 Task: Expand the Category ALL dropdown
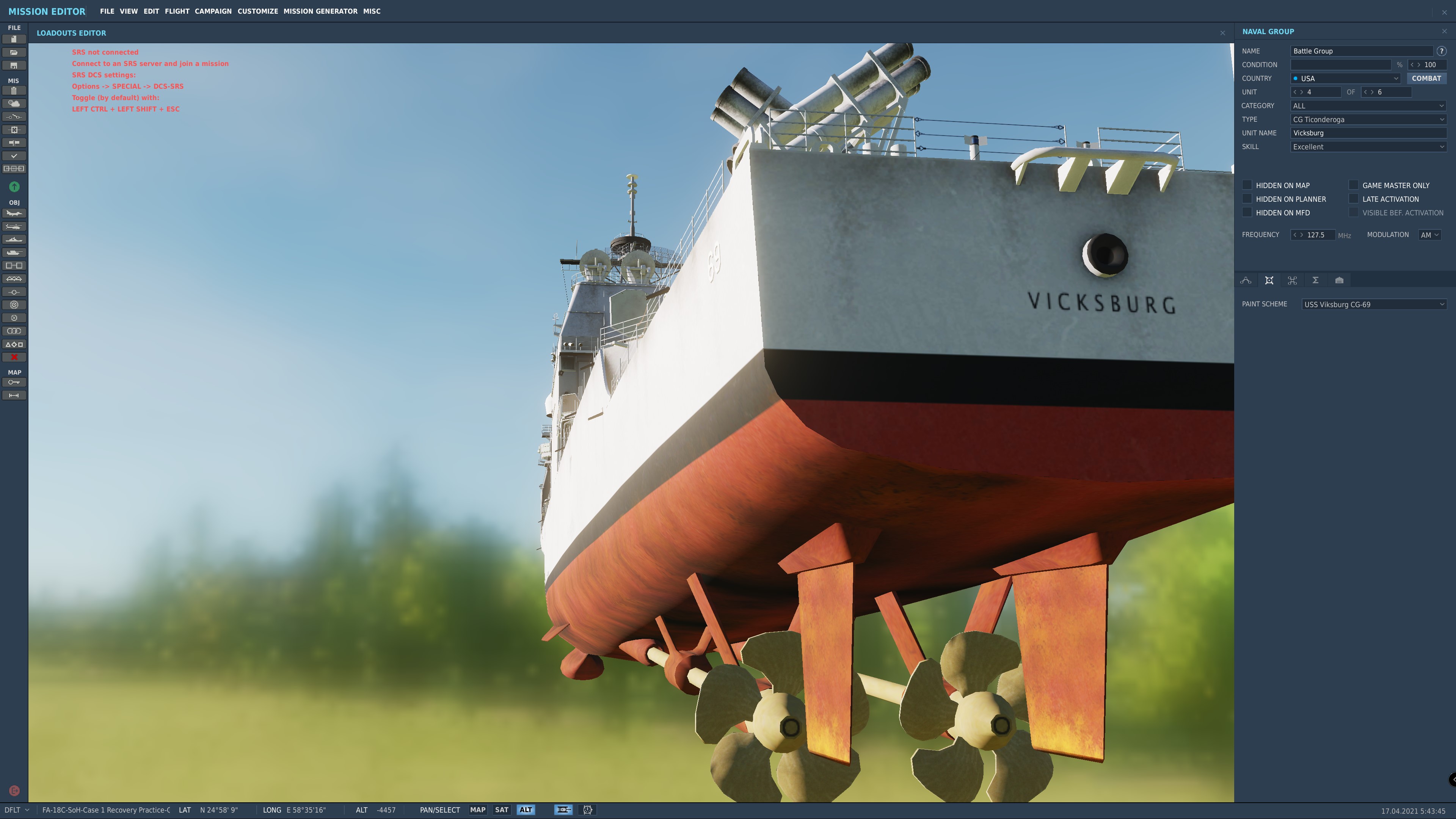pos(1368,106)
